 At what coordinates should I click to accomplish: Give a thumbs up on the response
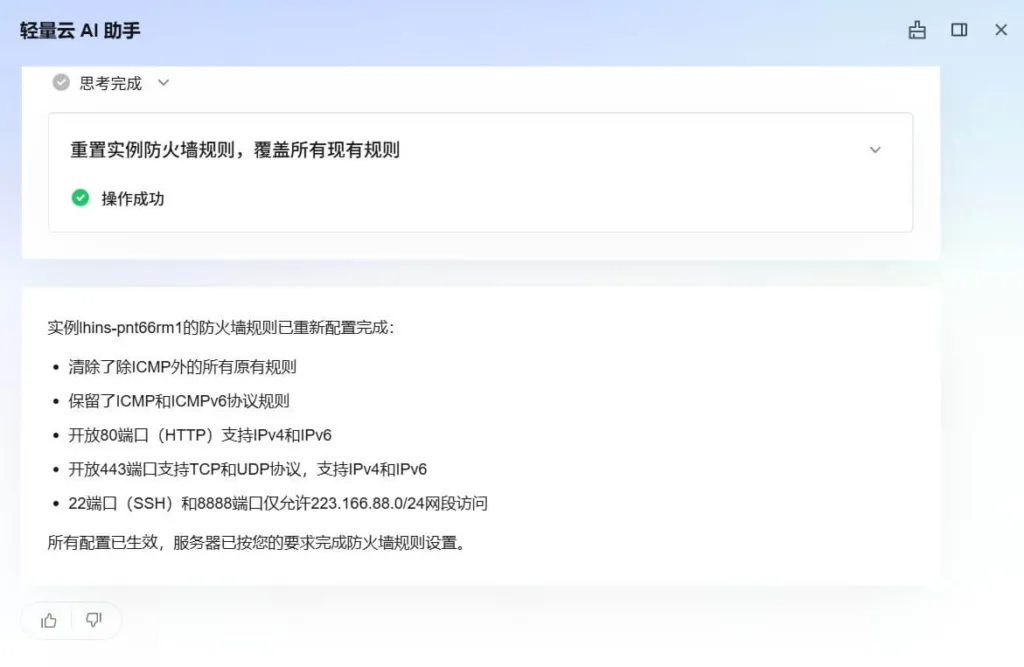click(47, 620)
